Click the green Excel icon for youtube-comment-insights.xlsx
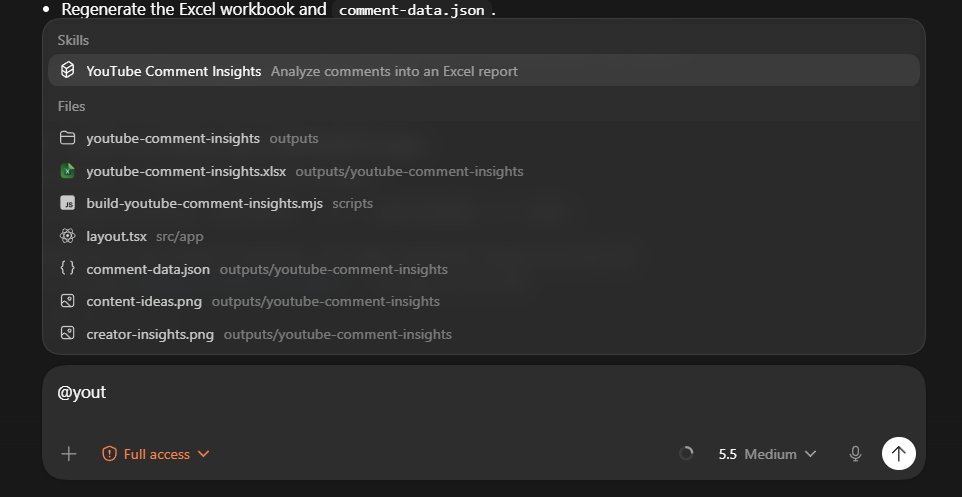The height and width of the screenshot is (497, 962). (67, 171)
